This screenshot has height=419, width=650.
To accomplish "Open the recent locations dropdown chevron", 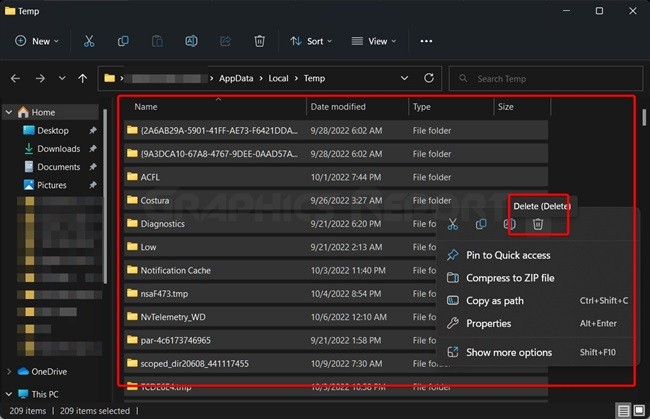I will click(62, 78).
